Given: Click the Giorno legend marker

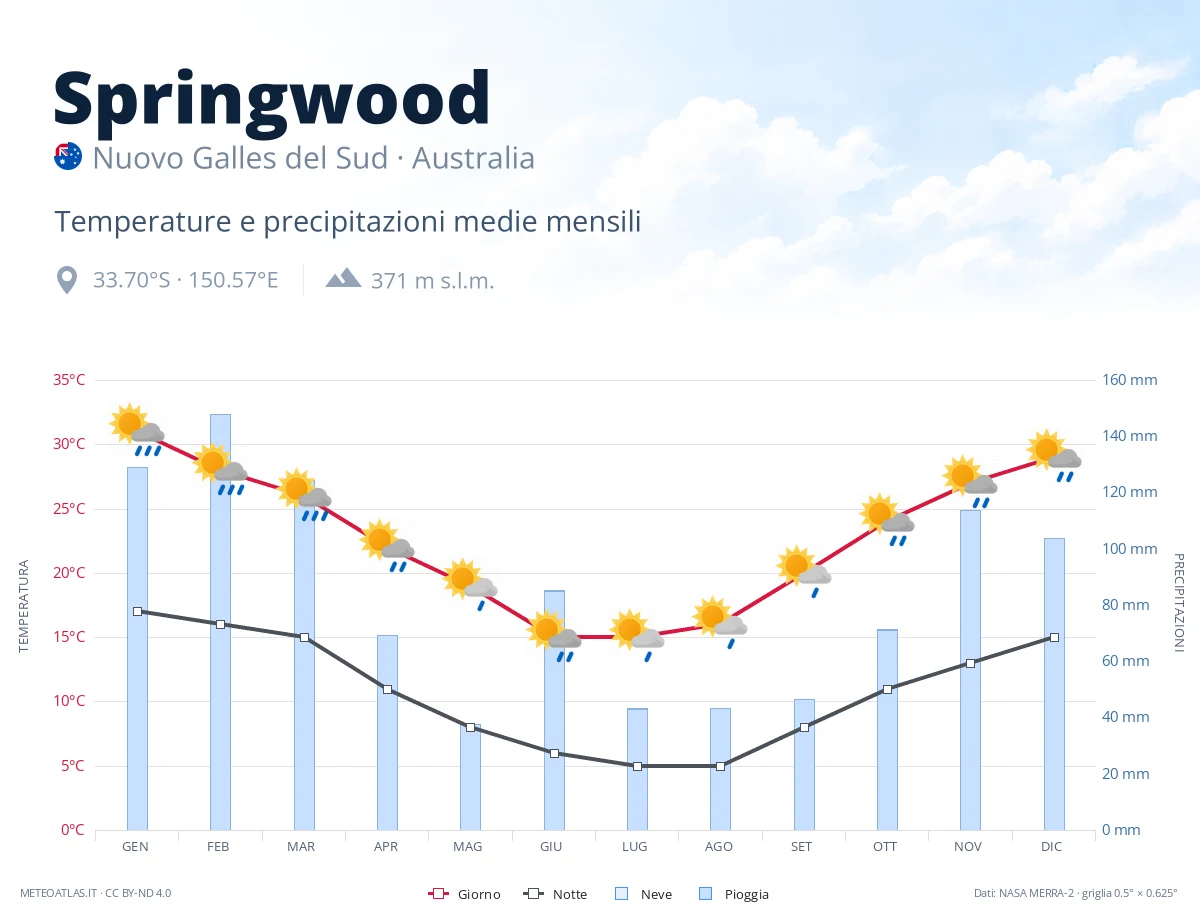Looking at the screenshot, I should [x=437, y=894].
